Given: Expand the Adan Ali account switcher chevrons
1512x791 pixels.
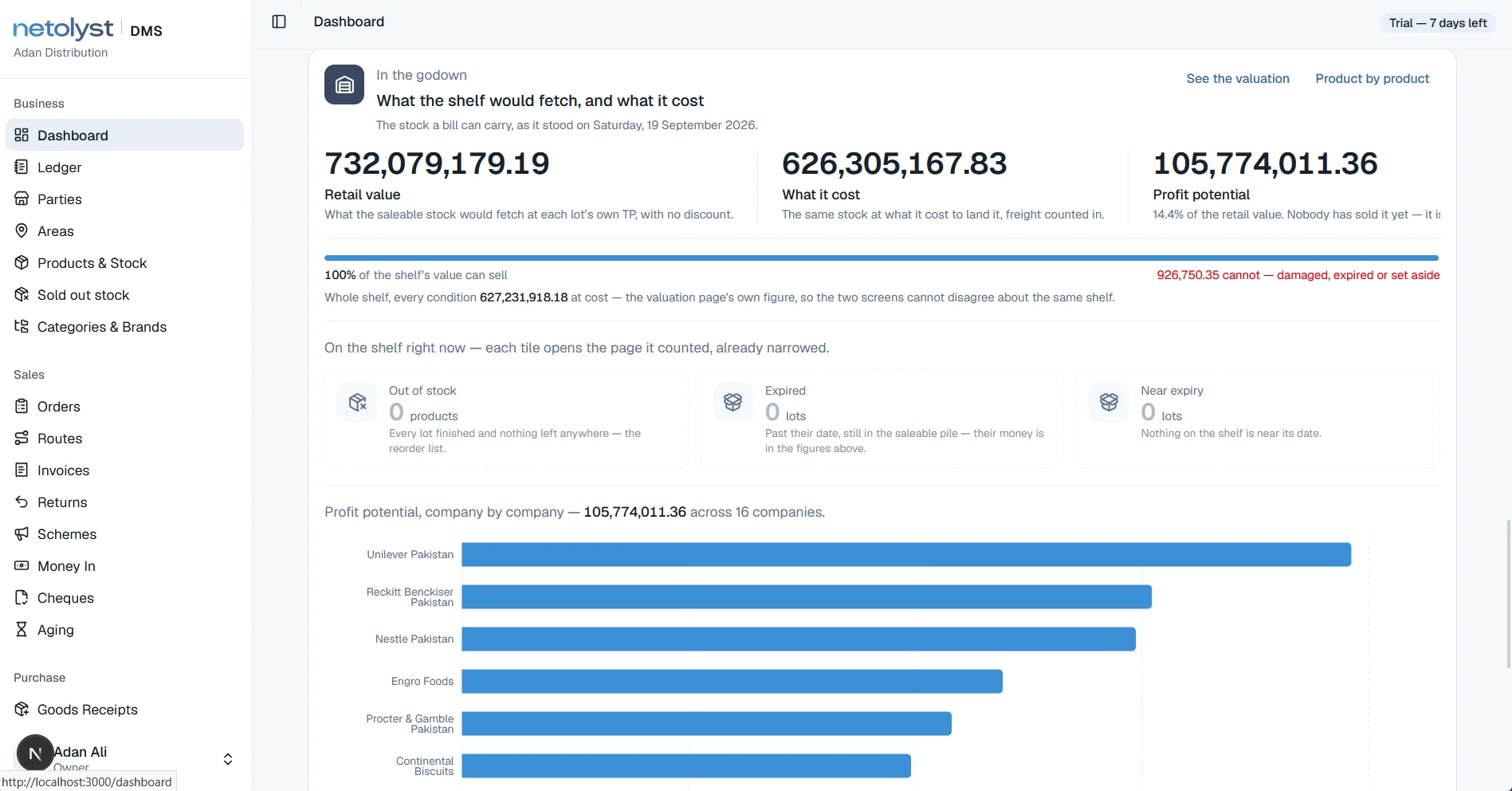Looking at the screenshot, I should coord(228,759).
